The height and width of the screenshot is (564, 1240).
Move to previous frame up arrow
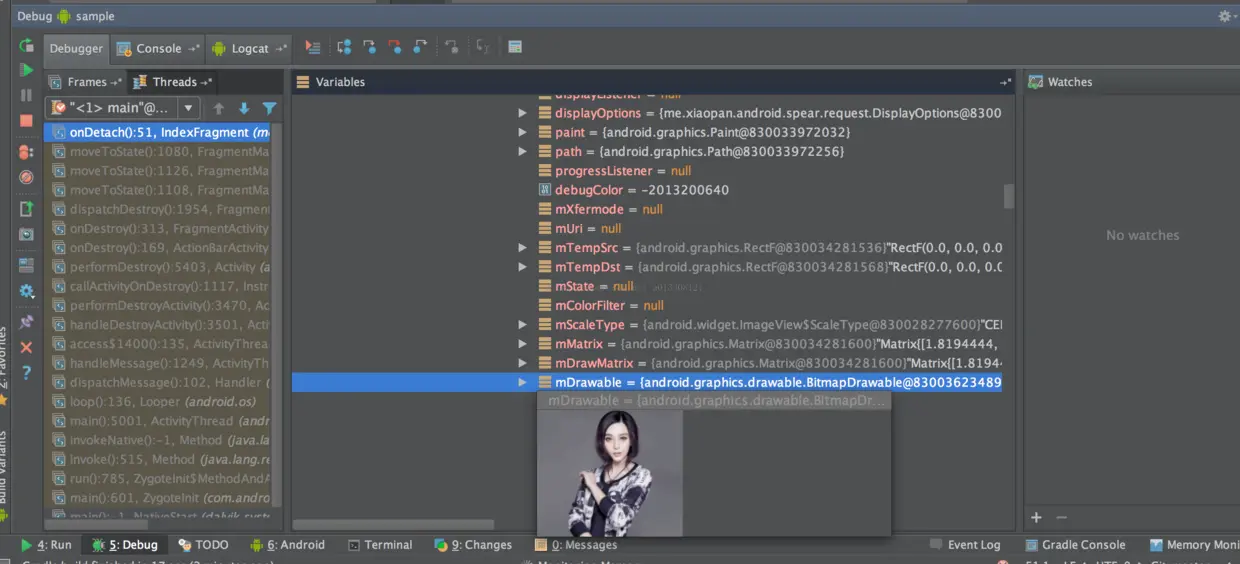tap(219, 108)
